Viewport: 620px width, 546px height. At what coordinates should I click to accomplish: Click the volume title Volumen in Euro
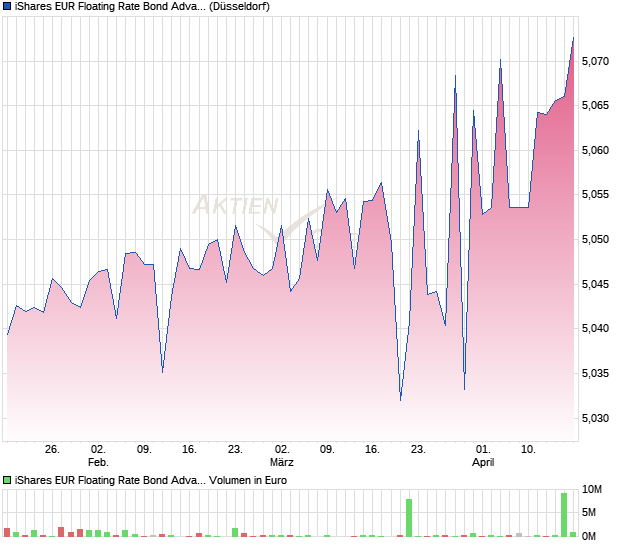(248, 480)
